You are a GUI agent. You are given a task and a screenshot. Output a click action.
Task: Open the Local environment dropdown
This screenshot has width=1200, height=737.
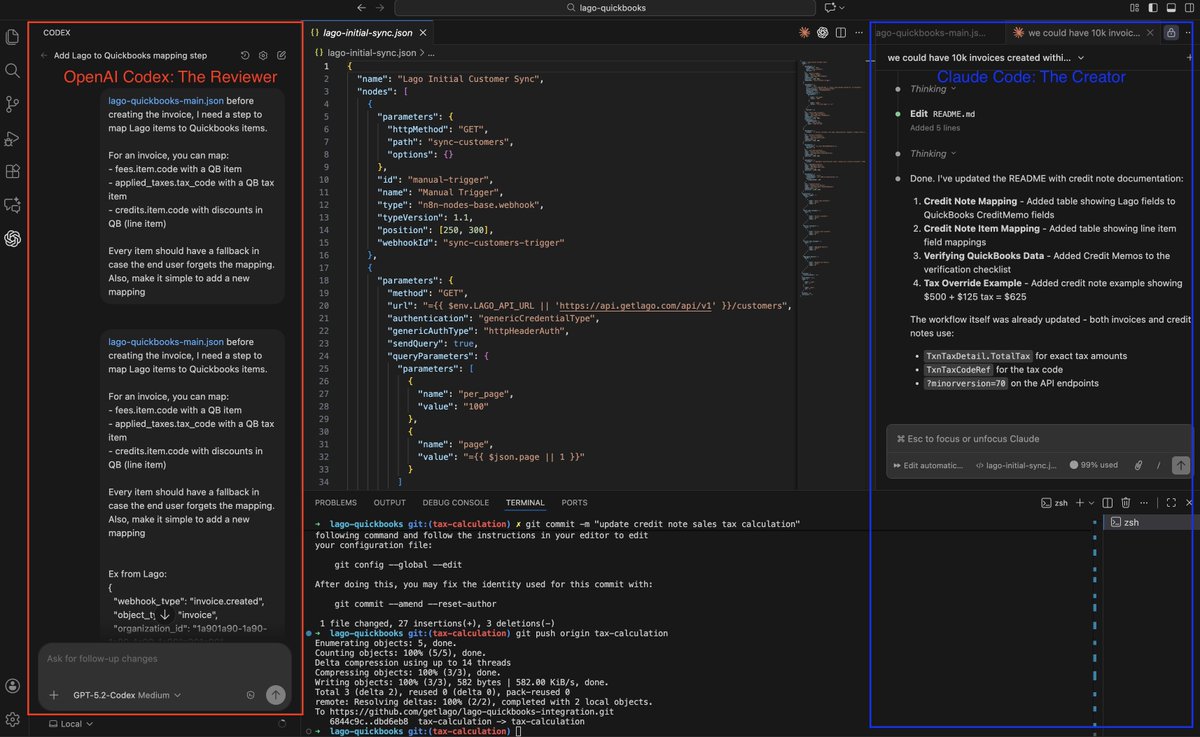71,723
